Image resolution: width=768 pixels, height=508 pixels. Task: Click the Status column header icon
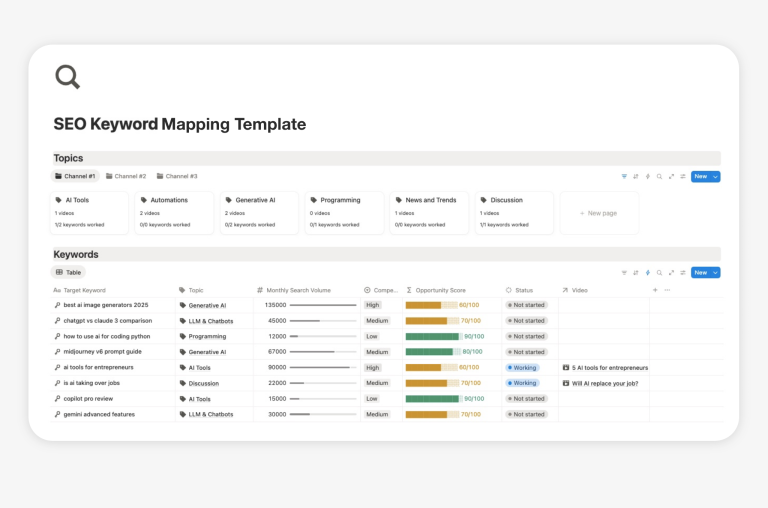click(508, 290)
